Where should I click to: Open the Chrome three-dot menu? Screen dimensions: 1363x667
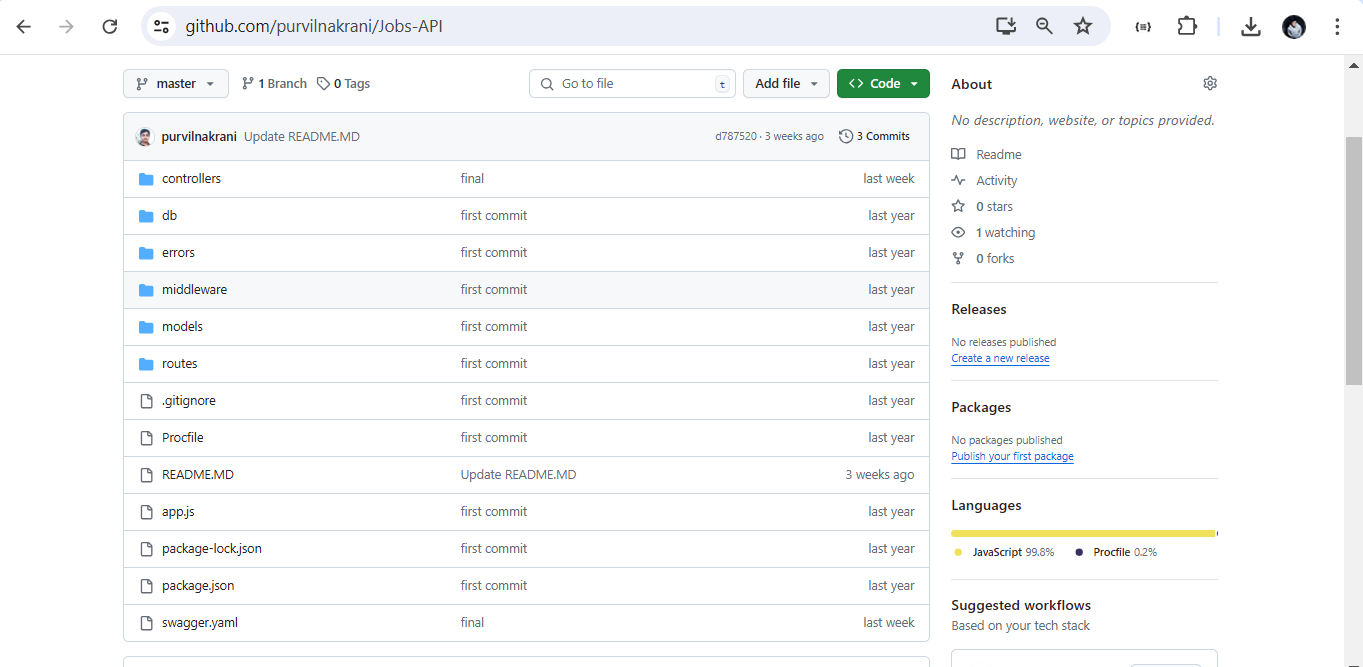pos(1337,27)
